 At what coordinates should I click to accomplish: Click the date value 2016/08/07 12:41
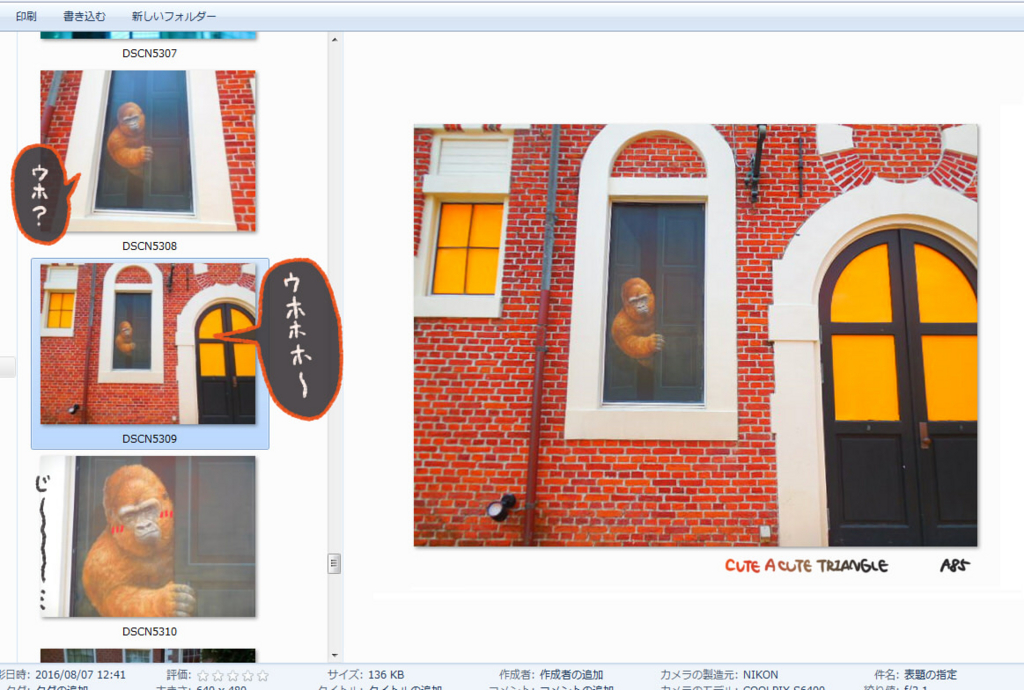pos(80,674)
